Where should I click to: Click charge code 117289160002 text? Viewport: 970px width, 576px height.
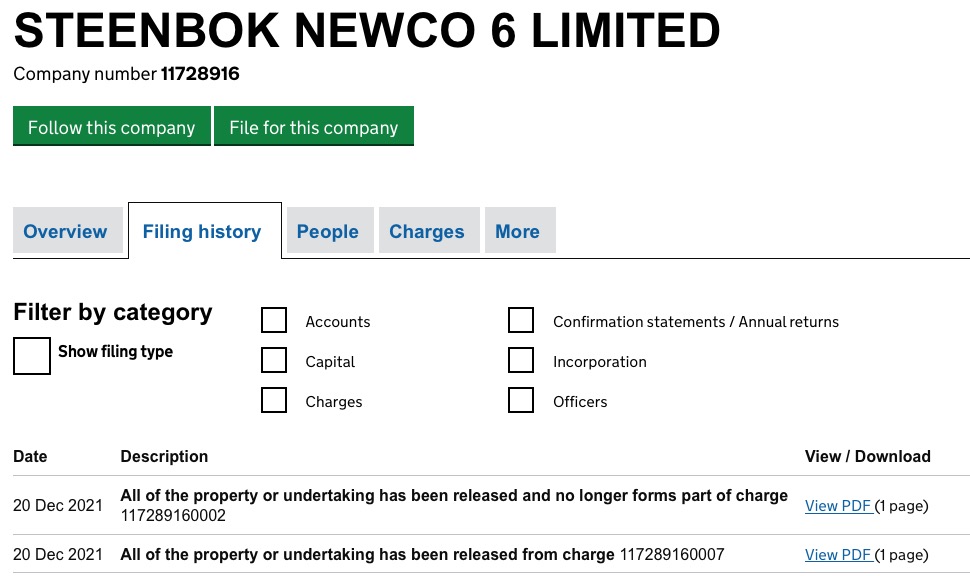(173, 516)
